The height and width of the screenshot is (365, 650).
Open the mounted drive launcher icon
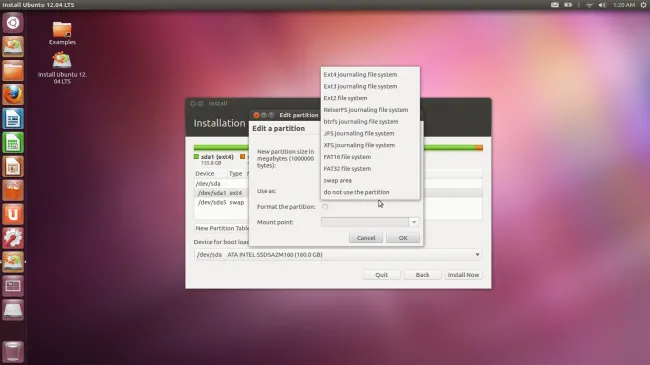13,310
